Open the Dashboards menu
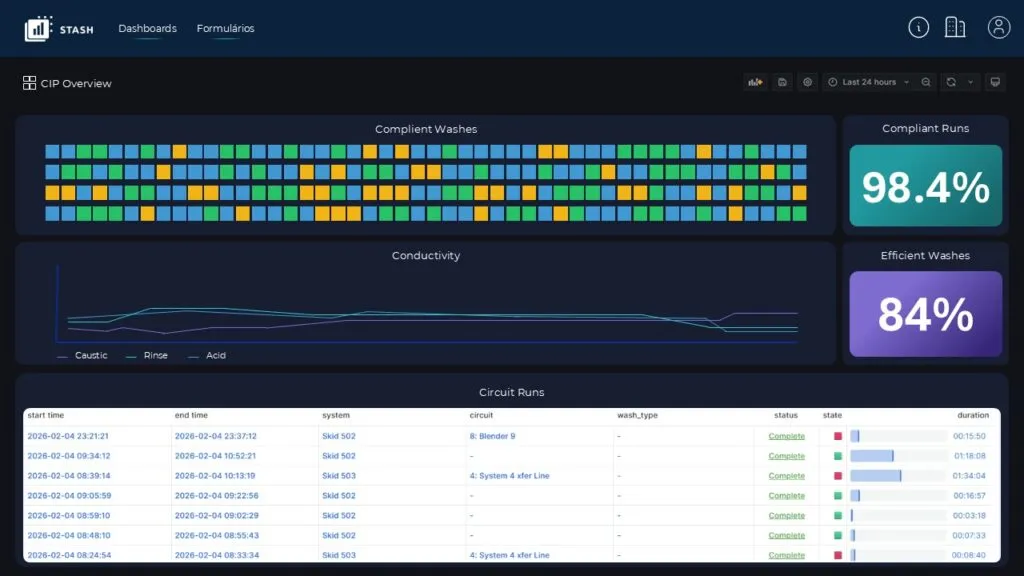The height and width of the screenshot is (576, 1024). click(x=147, y=28)
